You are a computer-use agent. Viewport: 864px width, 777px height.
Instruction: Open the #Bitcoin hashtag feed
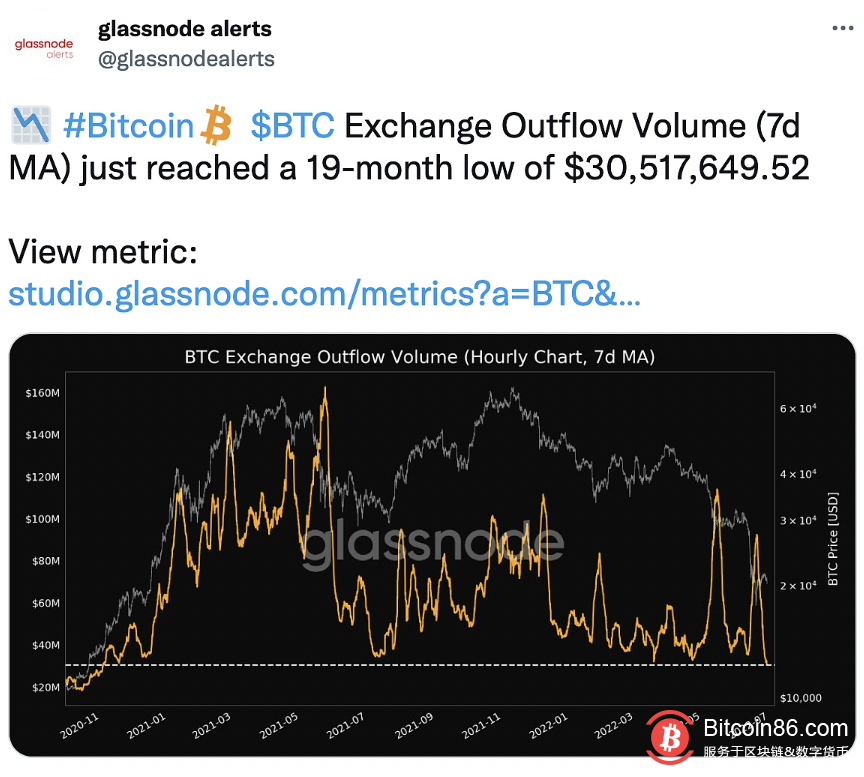127,125
